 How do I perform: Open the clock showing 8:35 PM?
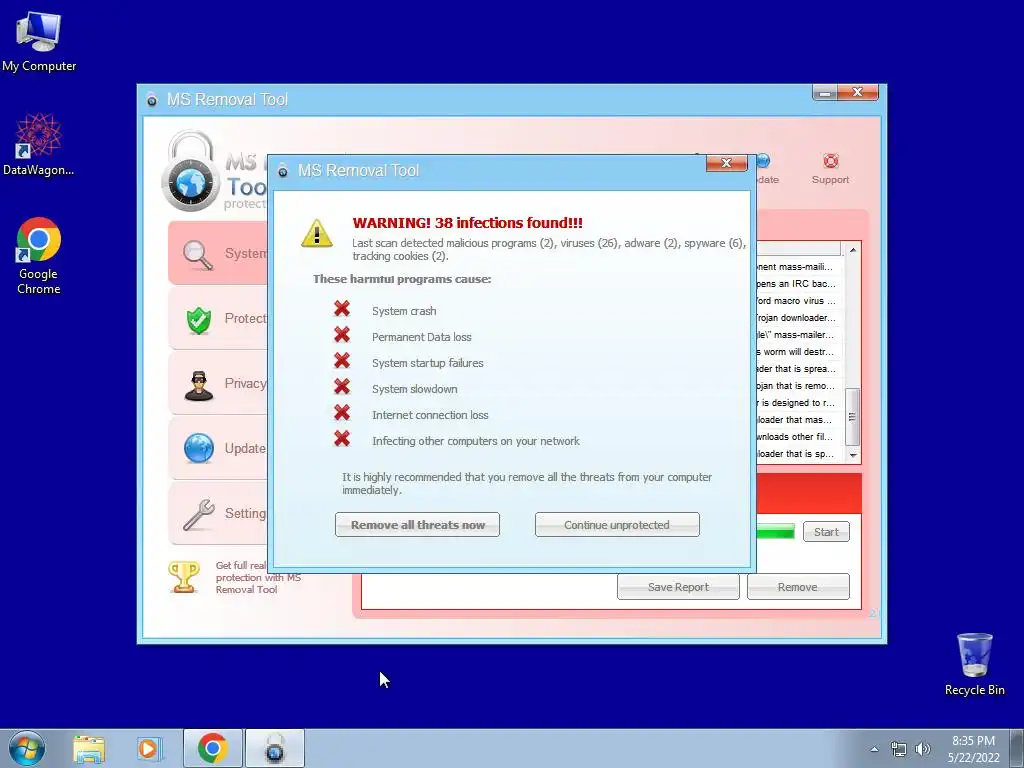[973, 749]
